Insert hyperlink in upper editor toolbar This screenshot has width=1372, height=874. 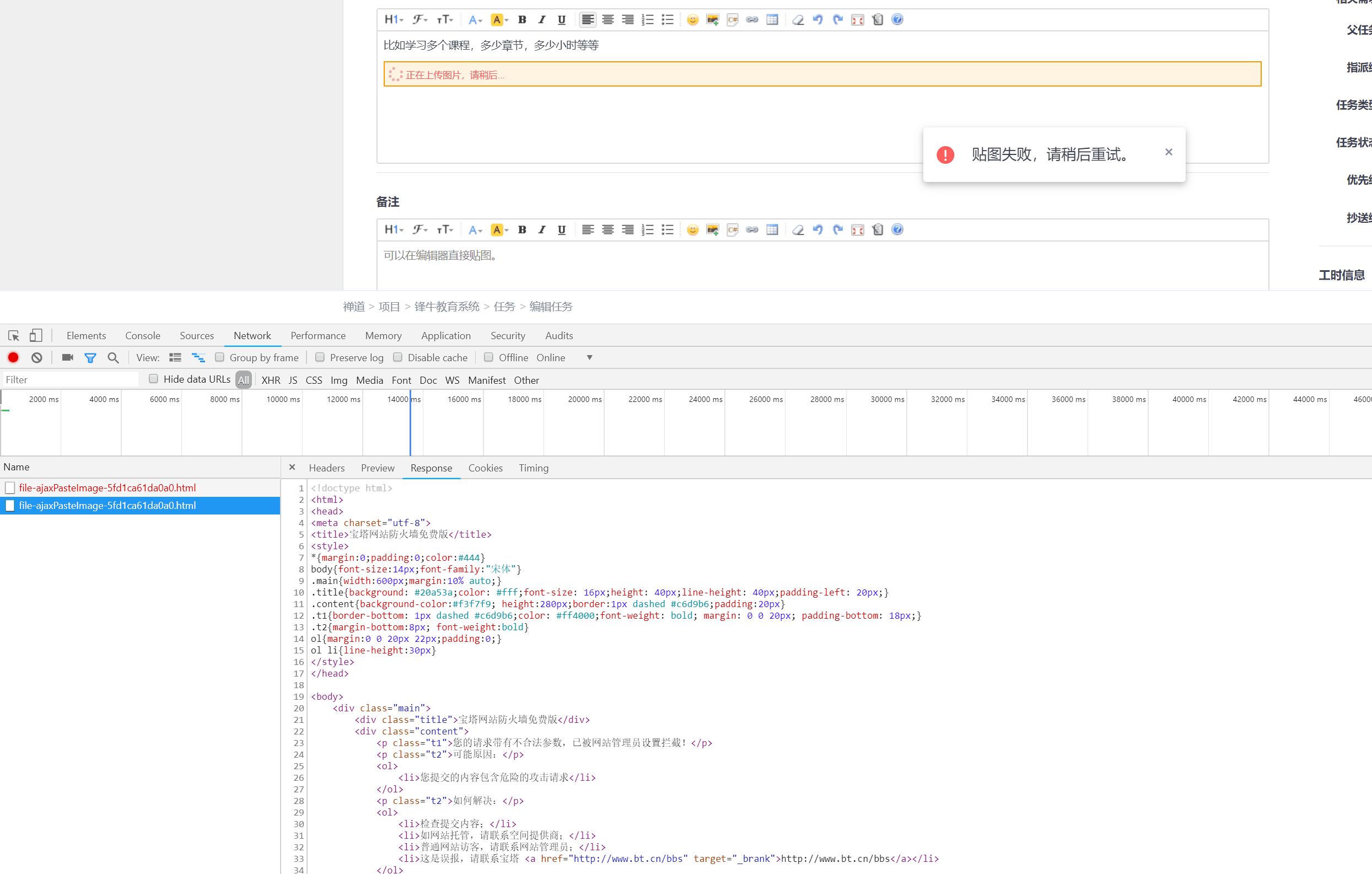click(752, 20)
